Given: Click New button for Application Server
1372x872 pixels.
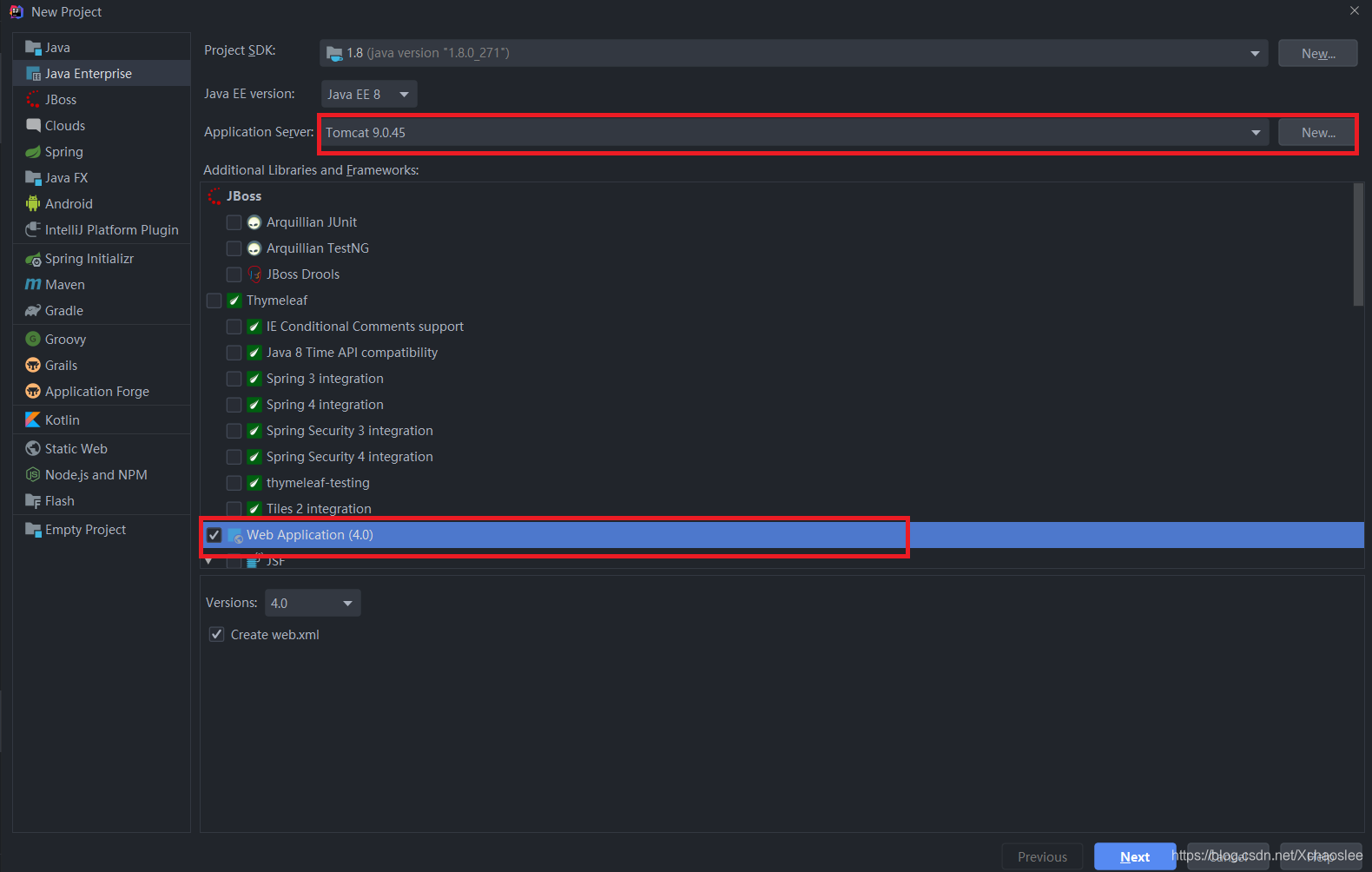Looking at the screenshot, I should click(1317, 133).
